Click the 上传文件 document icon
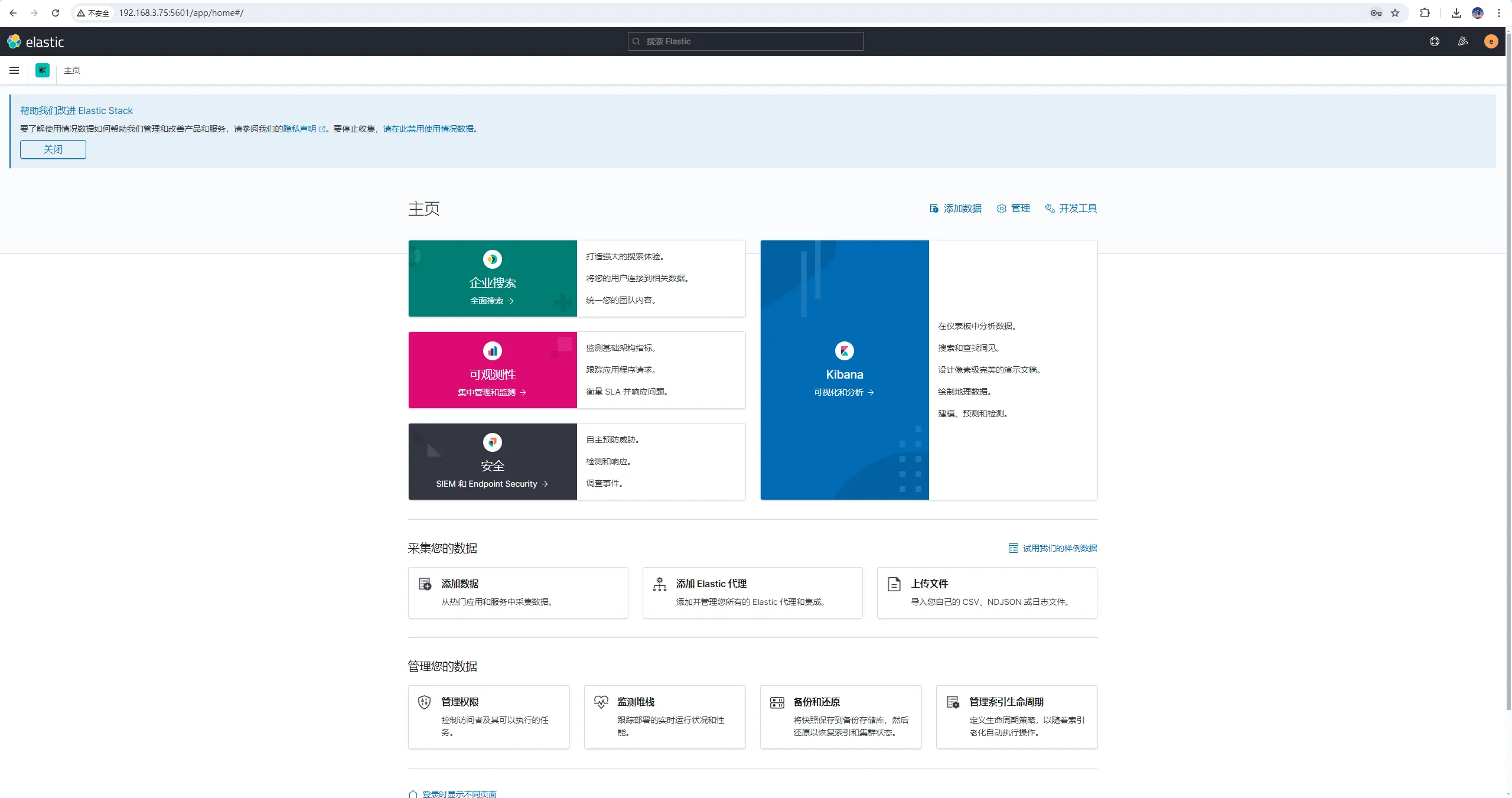1512x798 pixels. click(x=894, y=584)
